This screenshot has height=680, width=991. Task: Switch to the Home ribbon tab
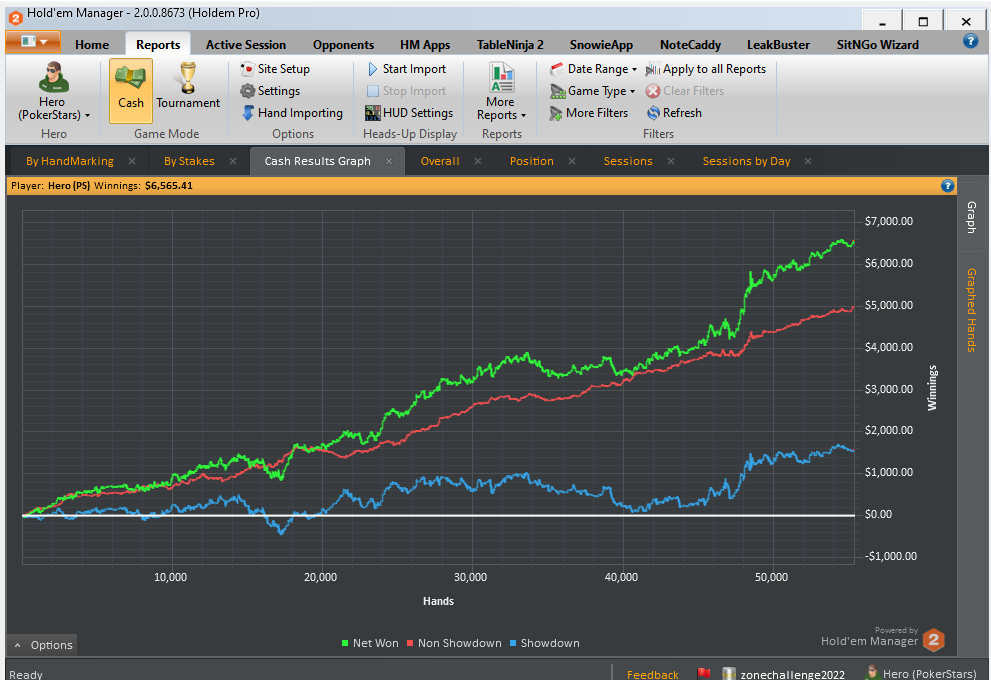pos(92,45)
